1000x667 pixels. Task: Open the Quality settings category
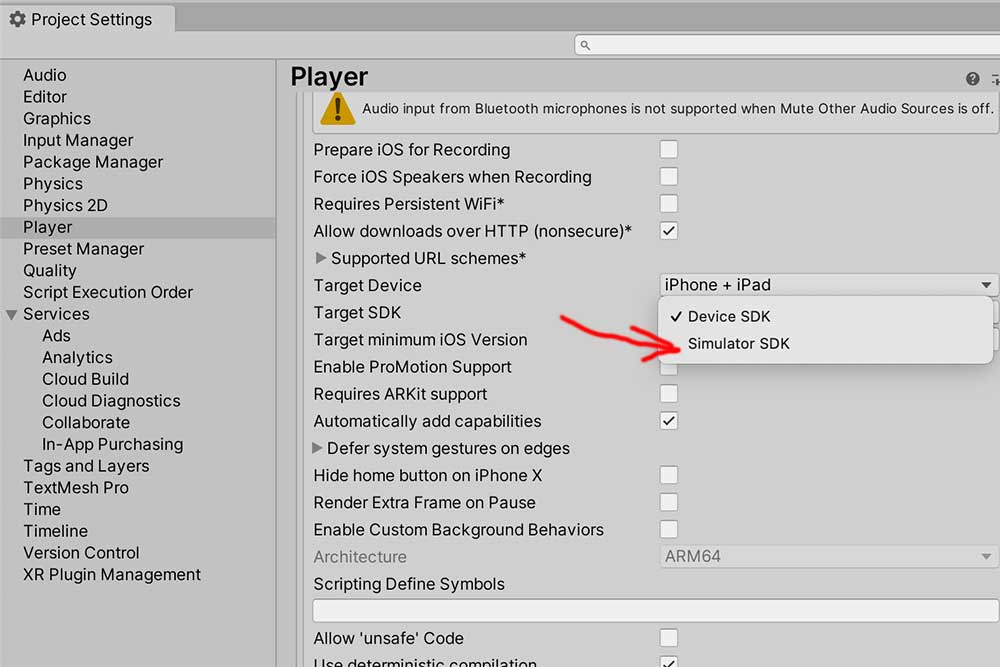pos(50,270)
